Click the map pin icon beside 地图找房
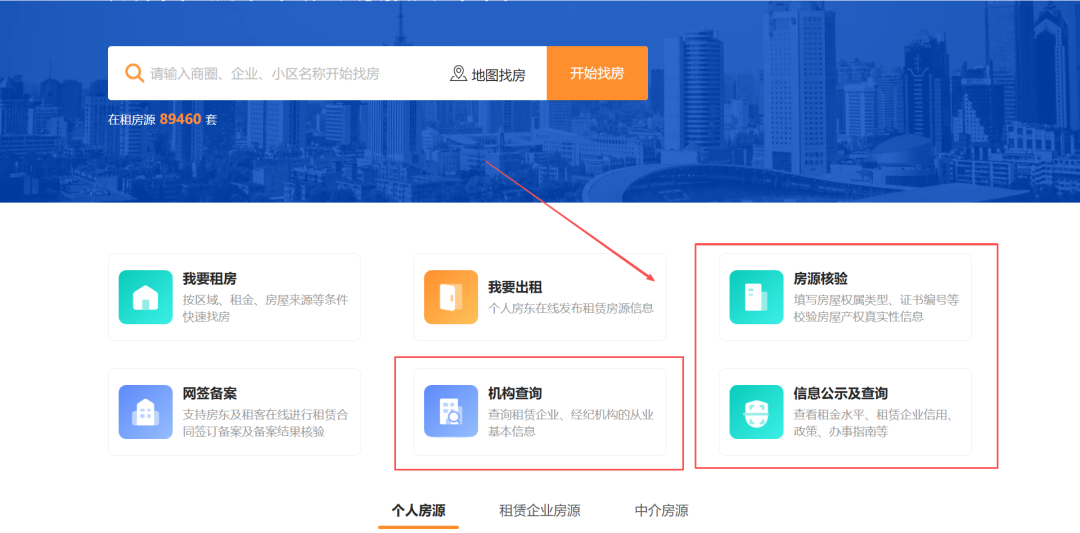The height and width of the screenshot is (533, 1080). [x=458, y=74]
